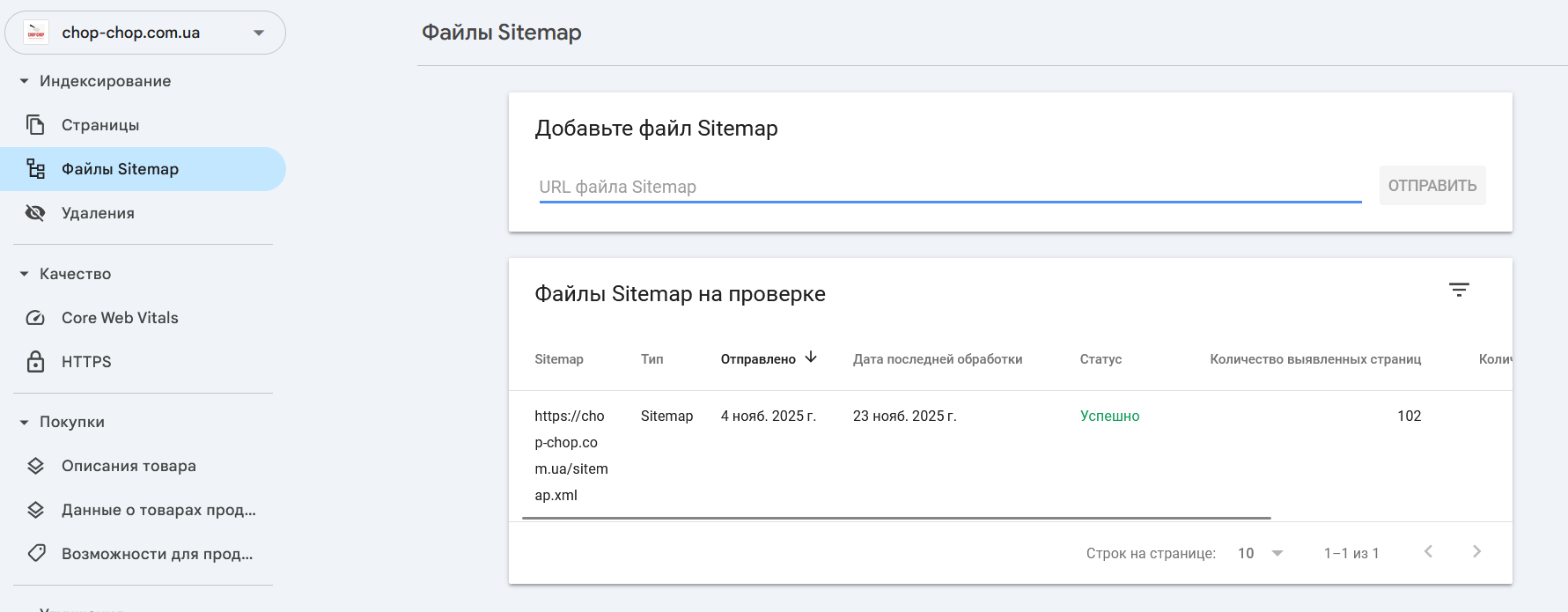Open rows per page dropdown showing 10
1568x612 pixels.
(x=1260, y=553)
